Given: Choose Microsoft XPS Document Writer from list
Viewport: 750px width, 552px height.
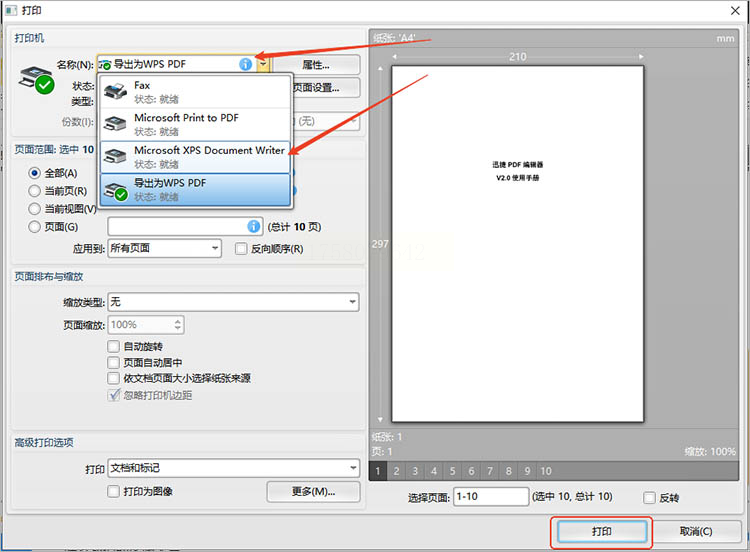Looking at the screenshot, I should (195, 156).
